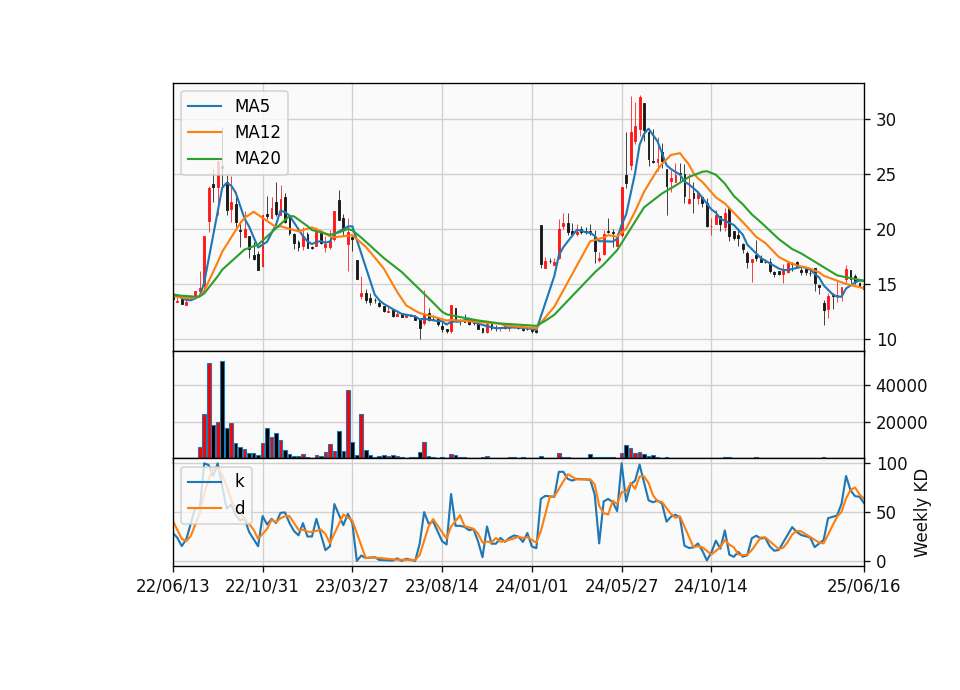This screenshot has width=960, height=690.
Task: Click the 24/01/01 date tick label
Action: (531, 586)
